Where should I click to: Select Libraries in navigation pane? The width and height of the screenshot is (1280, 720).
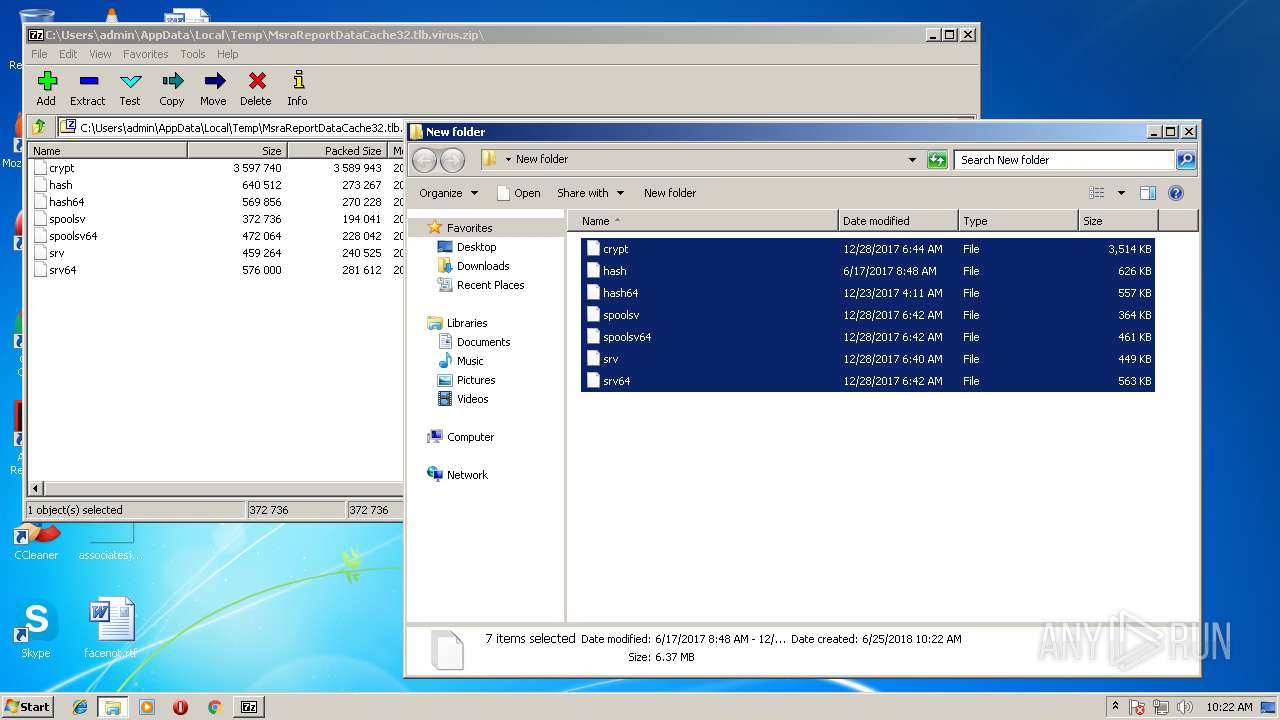[458, 323]
